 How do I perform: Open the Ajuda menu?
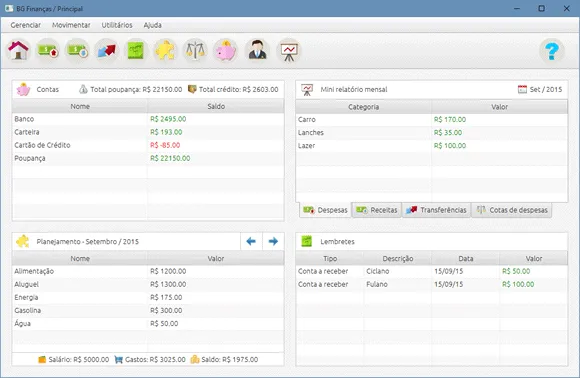152,25
